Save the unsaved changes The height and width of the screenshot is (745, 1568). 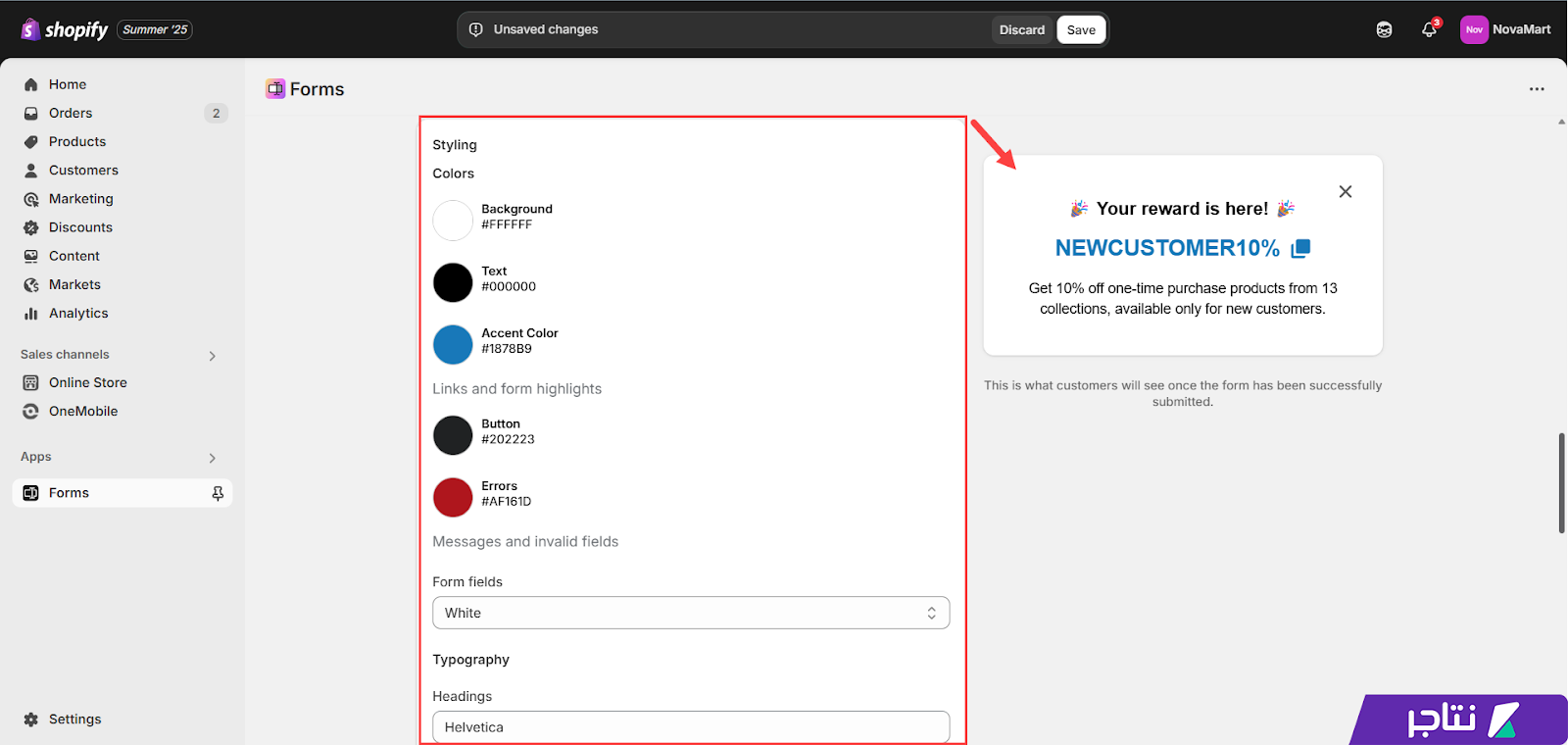(x=1081, y=29)
